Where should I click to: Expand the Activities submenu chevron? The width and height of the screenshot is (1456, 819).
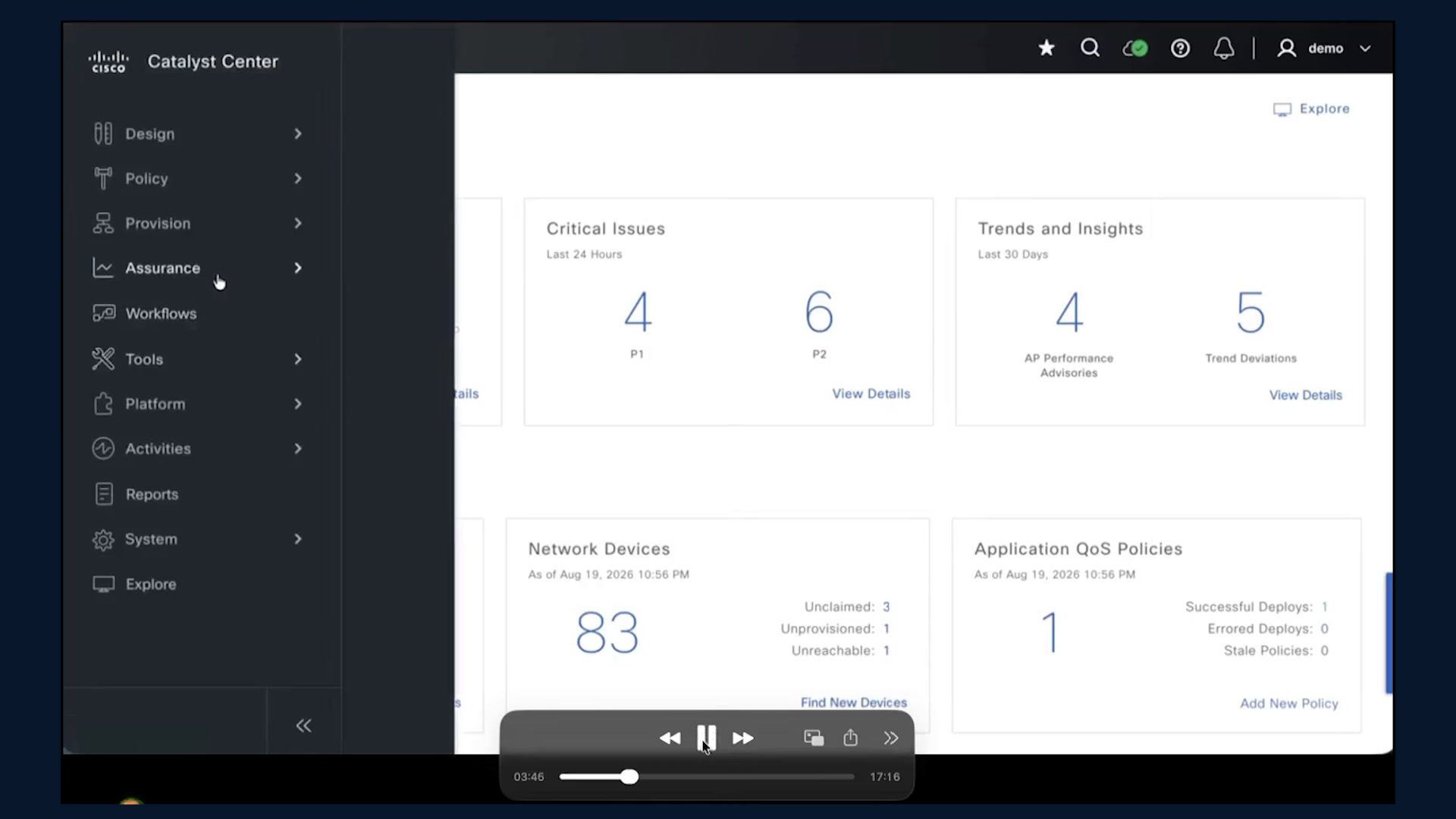click(x=298, y=448)
